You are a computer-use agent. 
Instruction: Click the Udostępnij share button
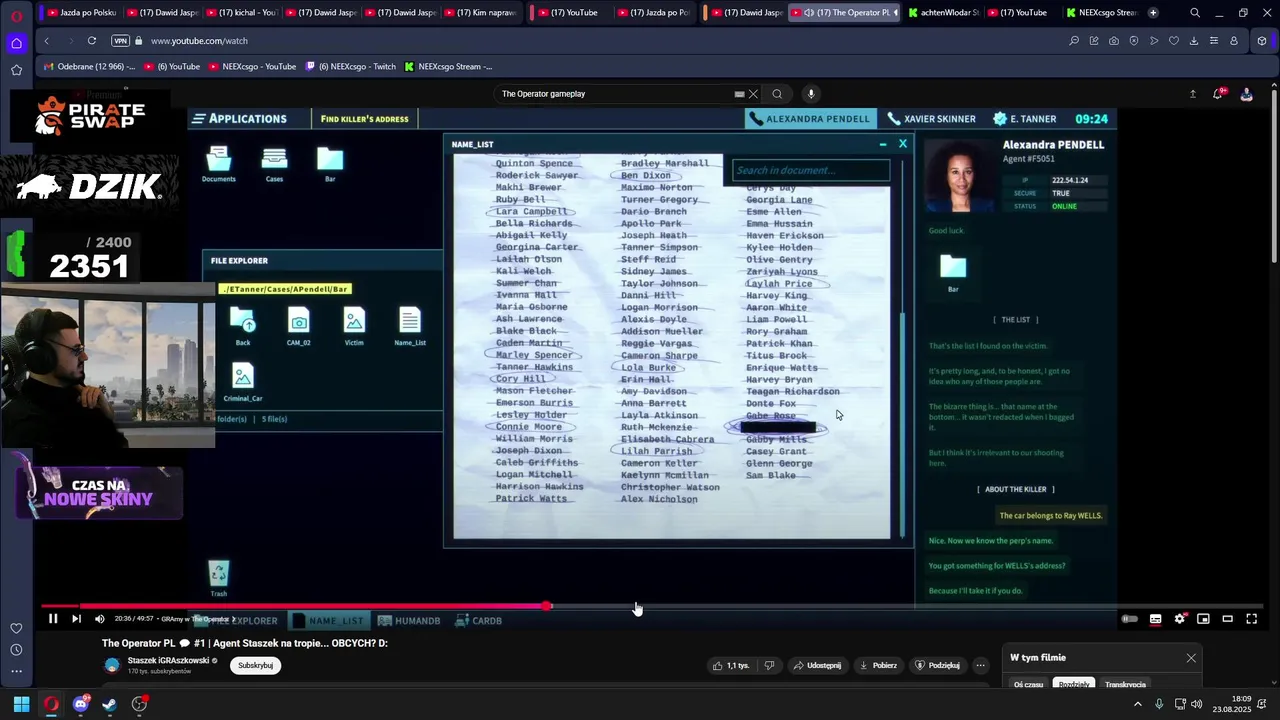point(816,665)
